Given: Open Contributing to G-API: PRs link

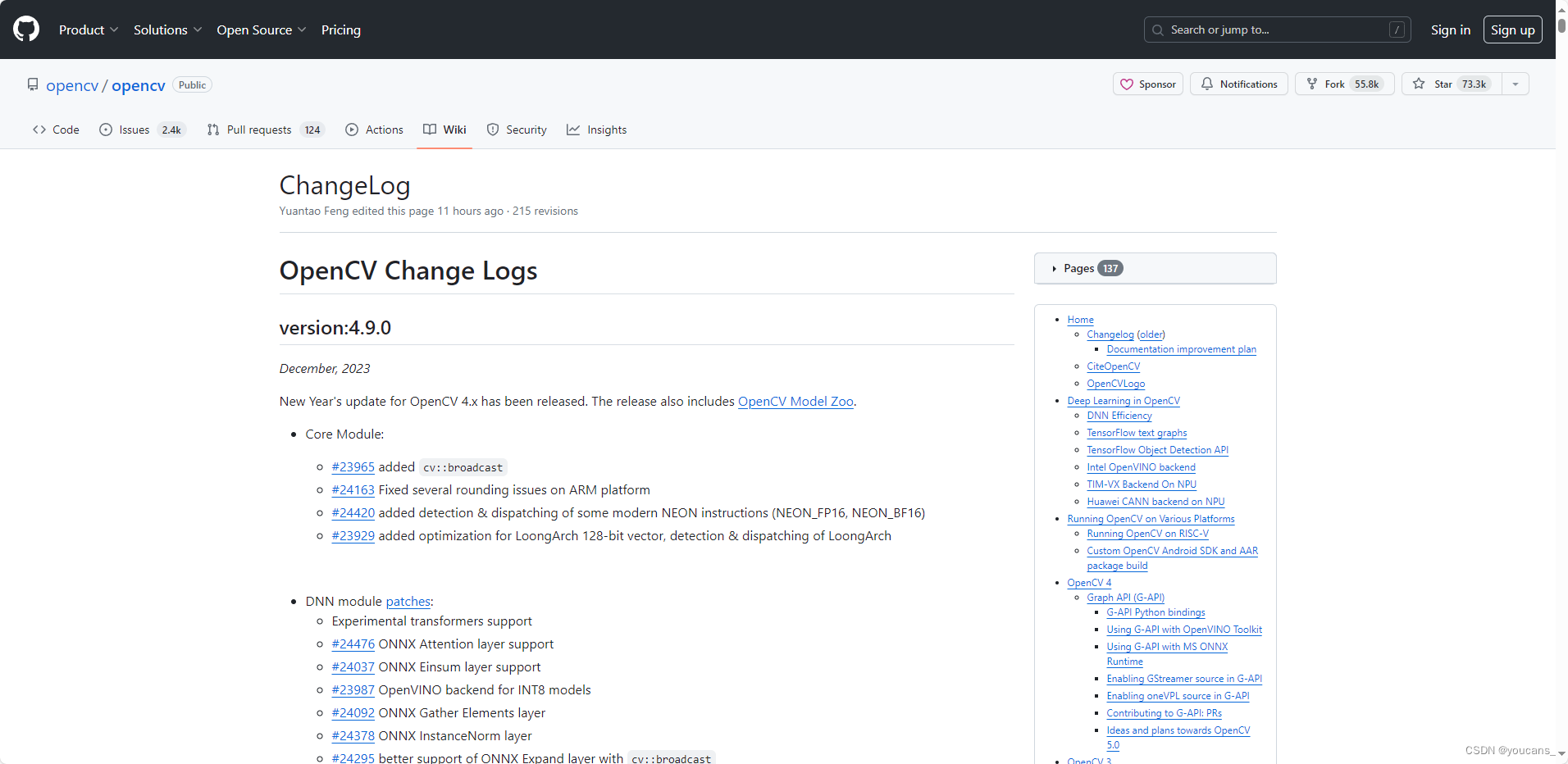Looking at the screenshot, I should (x=1164, y=713).
